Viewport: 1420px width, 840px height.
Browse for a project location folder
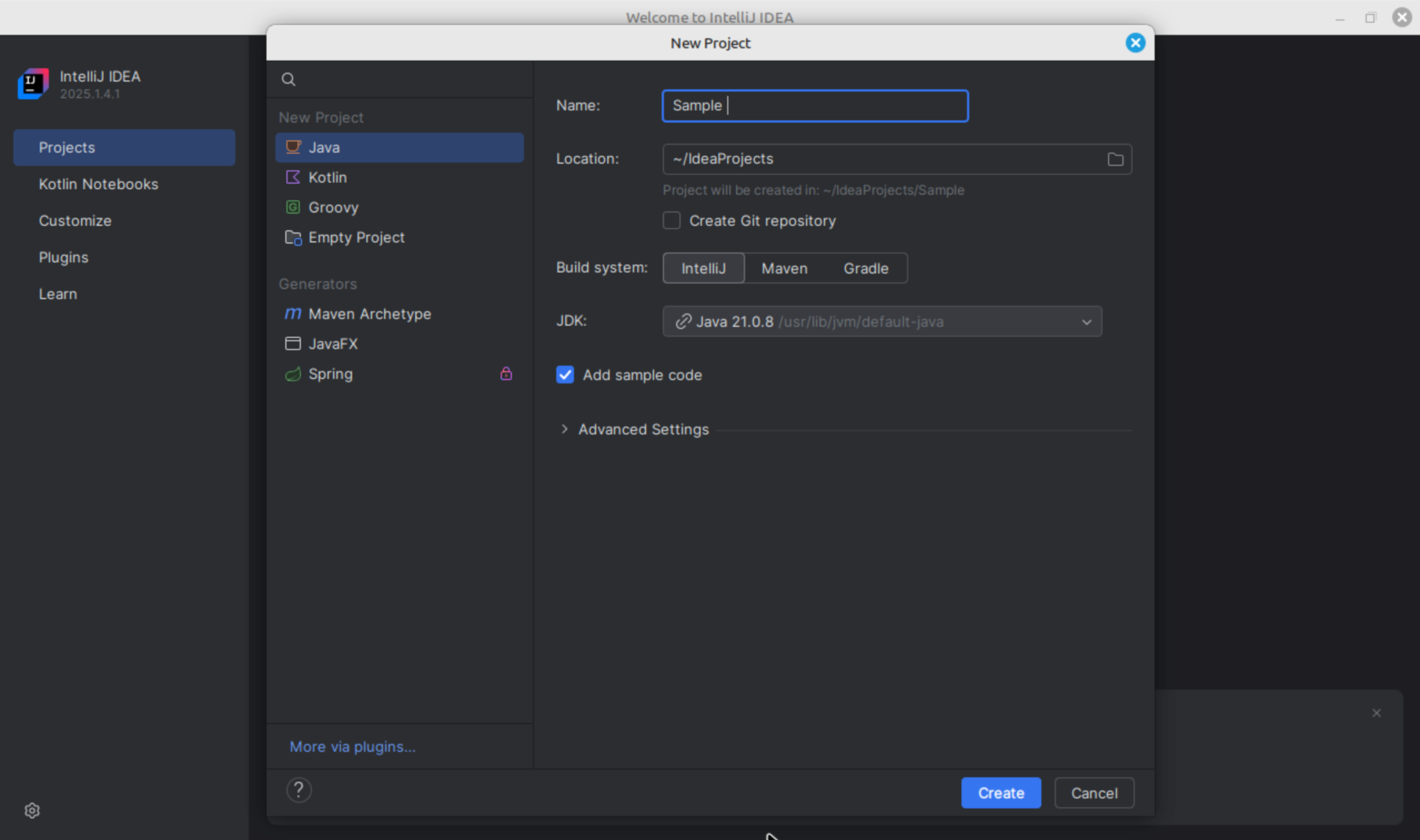coord(1115,159)
